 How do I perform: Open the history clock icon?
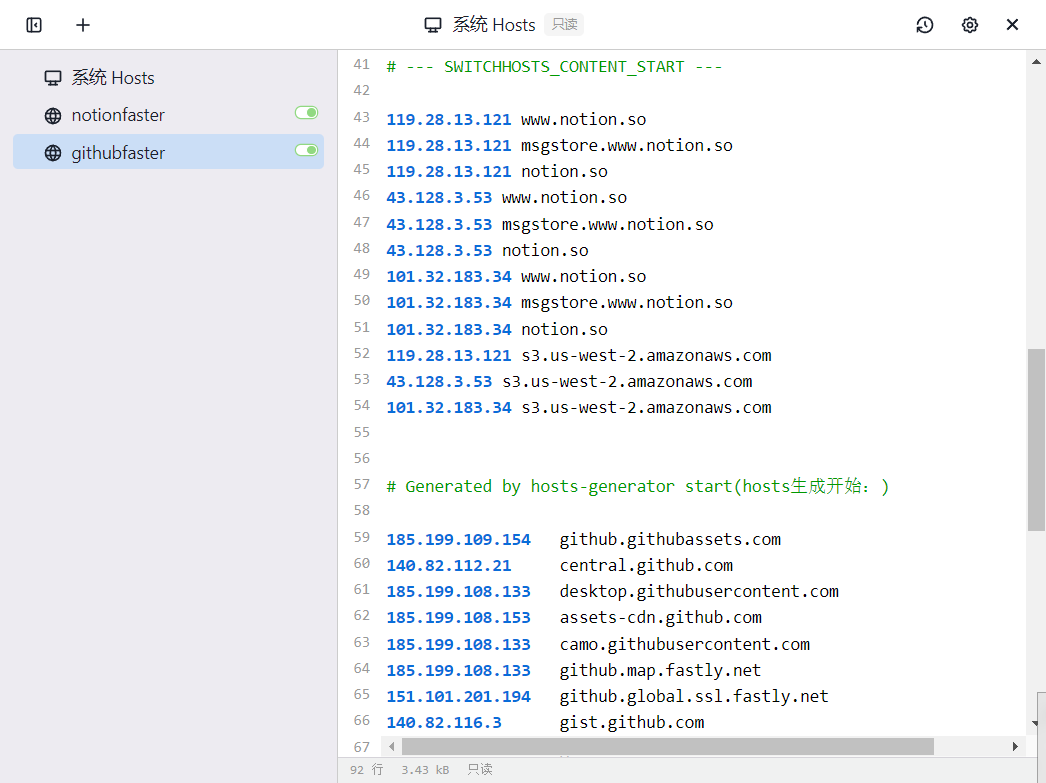click(925, 25)
